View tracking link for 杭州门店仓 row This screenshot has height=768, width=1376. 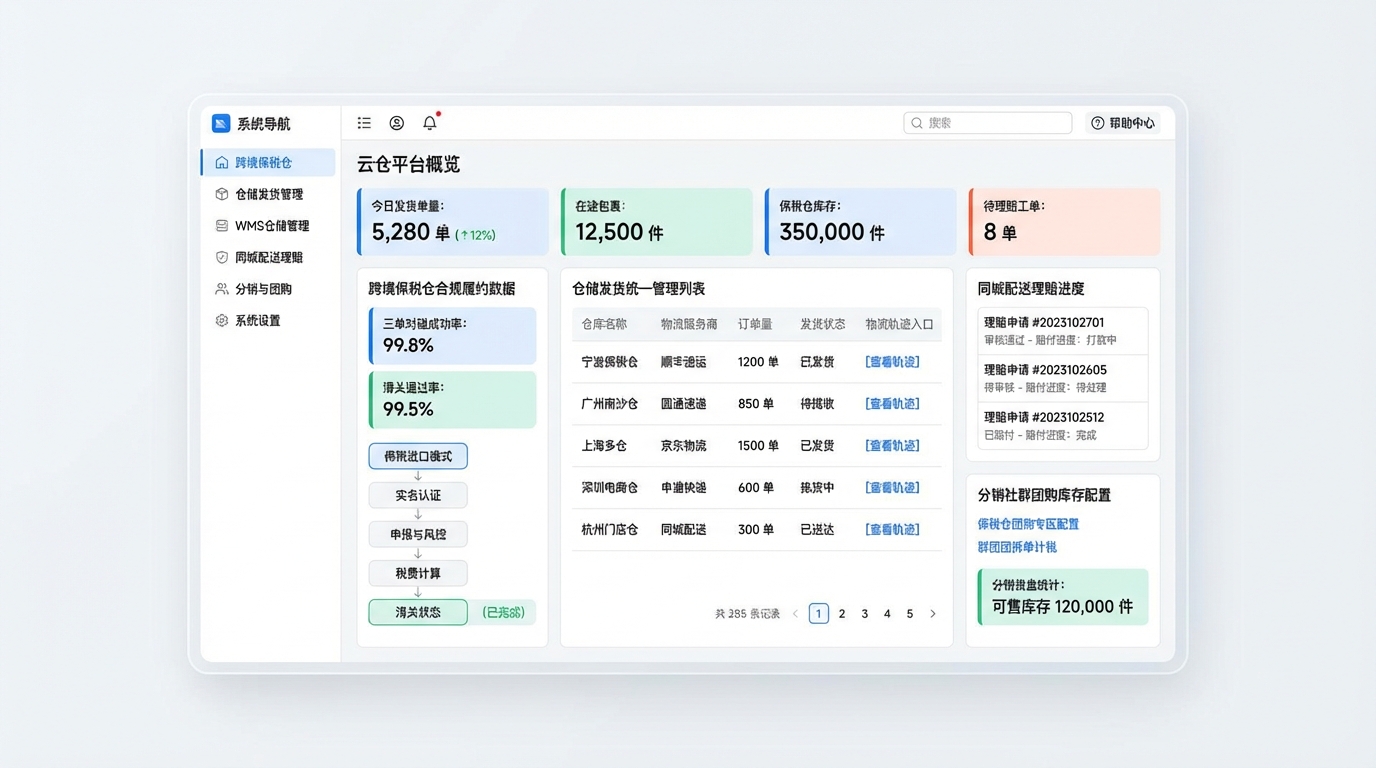[x=892, y=530]
